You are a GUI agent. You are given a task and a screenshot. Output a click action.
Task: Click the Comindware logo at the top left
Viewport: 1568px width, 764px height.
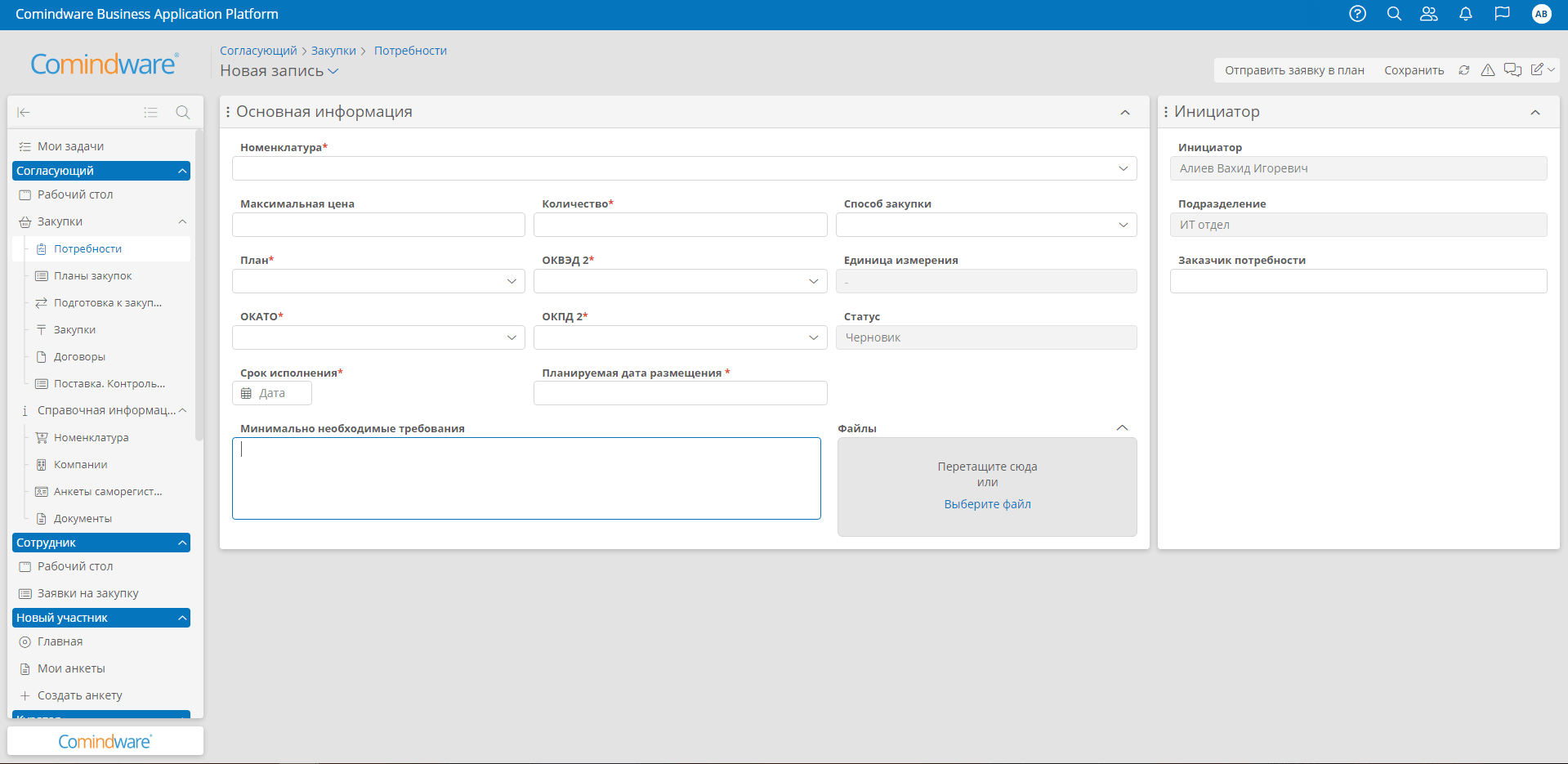[104, 64]
